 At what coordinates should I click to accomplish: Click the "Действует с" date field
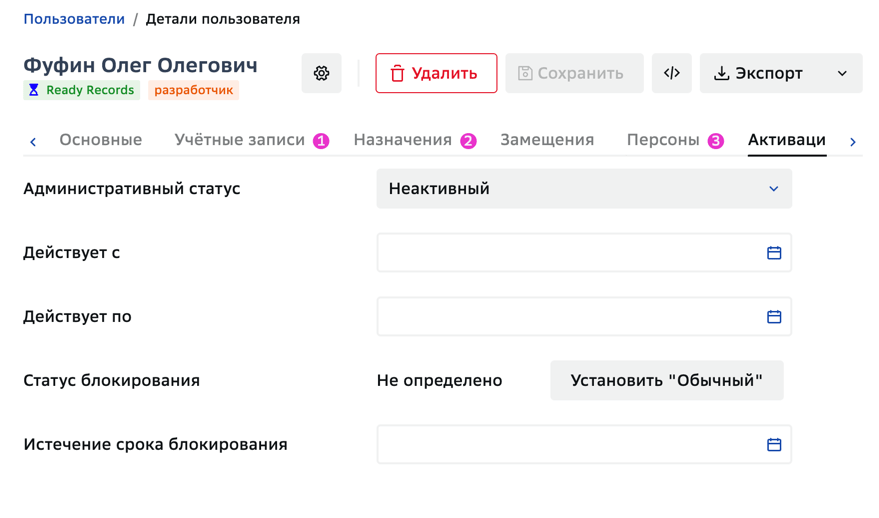coord(584,253)
